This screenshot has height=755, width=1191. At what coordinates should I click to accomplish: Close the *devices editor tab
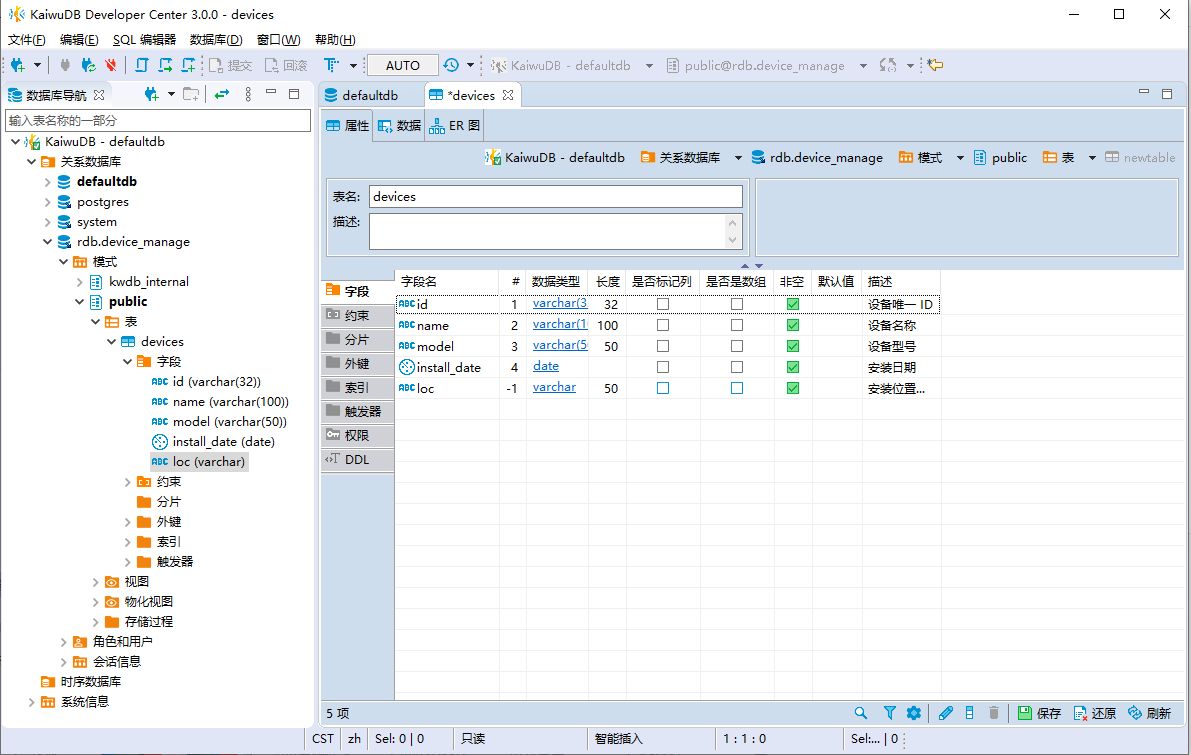click(x=508, y=95)
